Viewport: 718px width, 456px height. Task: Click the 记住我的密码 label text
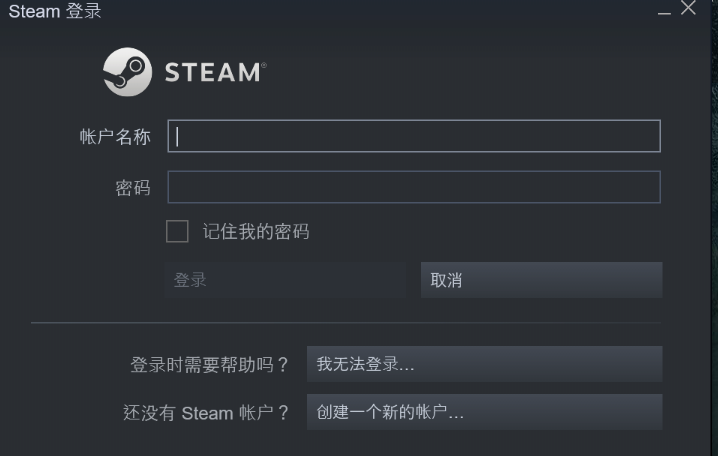256,232
